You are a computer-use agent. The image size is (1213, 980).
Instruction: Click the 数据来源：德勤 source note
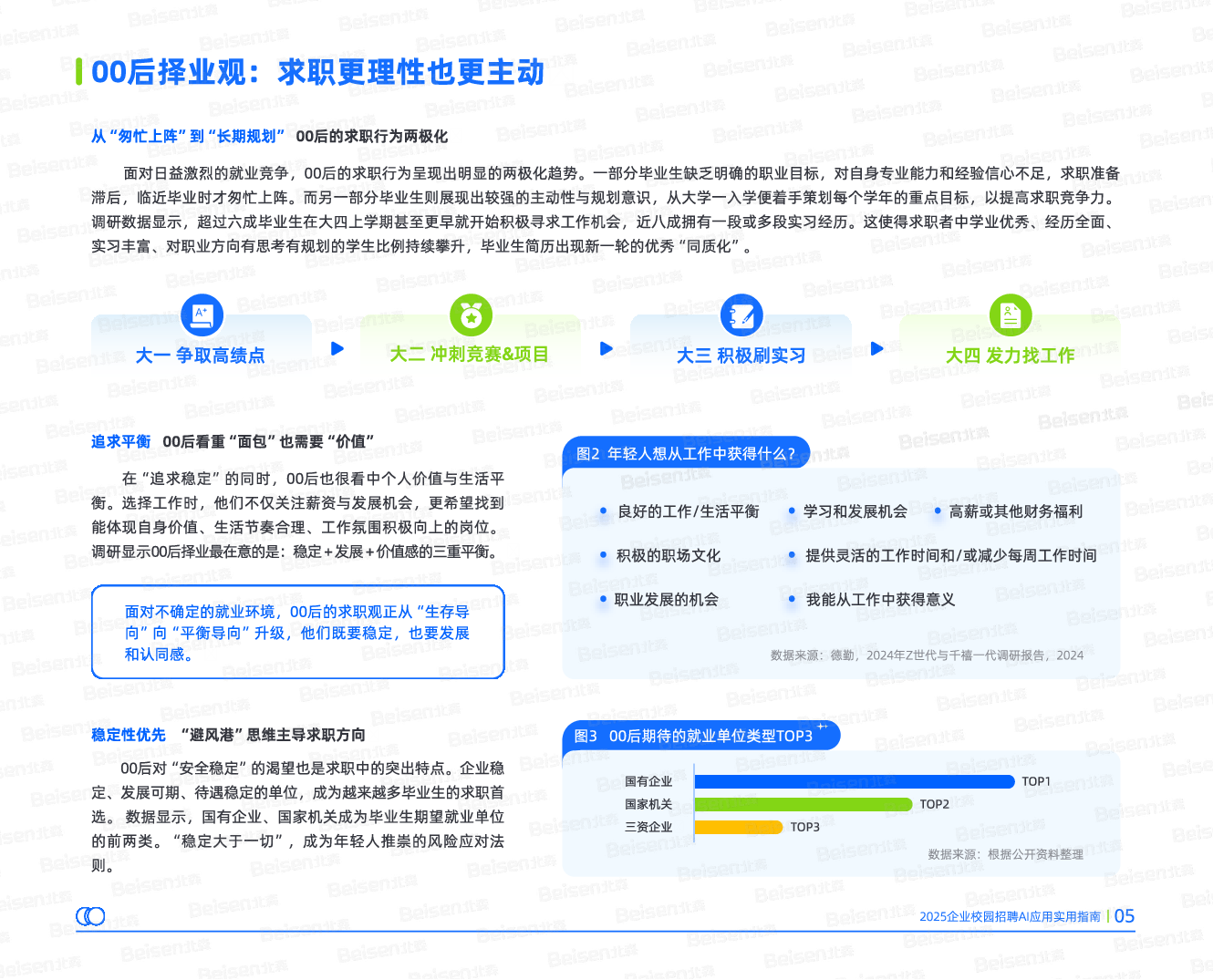(927, 655)
